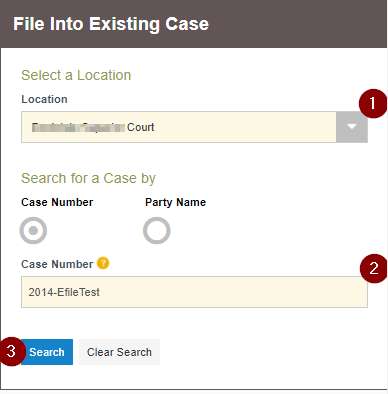Click the blurred court name text
The width and height of the screenshot is (388, 394).
78,127
